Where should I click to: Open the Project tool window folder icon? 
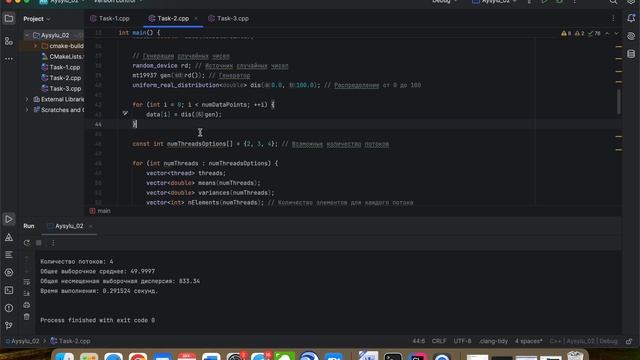pos(9,18)
